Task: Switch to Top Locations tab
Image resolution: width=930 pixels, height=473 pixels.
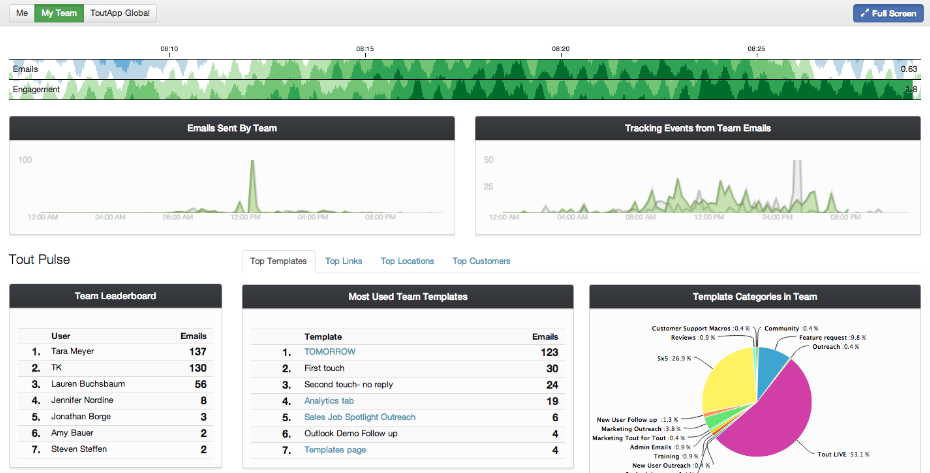Action: coord(407,261)
